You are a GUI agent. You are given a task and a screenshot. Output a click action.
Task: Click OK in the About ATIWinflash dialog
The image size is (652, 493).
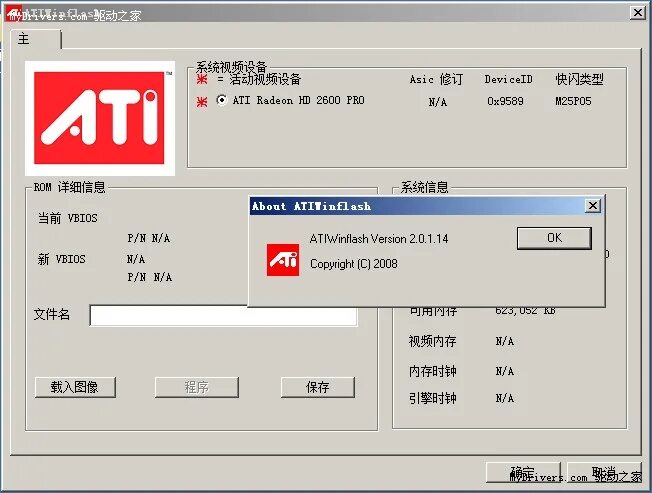coord(554,238)
